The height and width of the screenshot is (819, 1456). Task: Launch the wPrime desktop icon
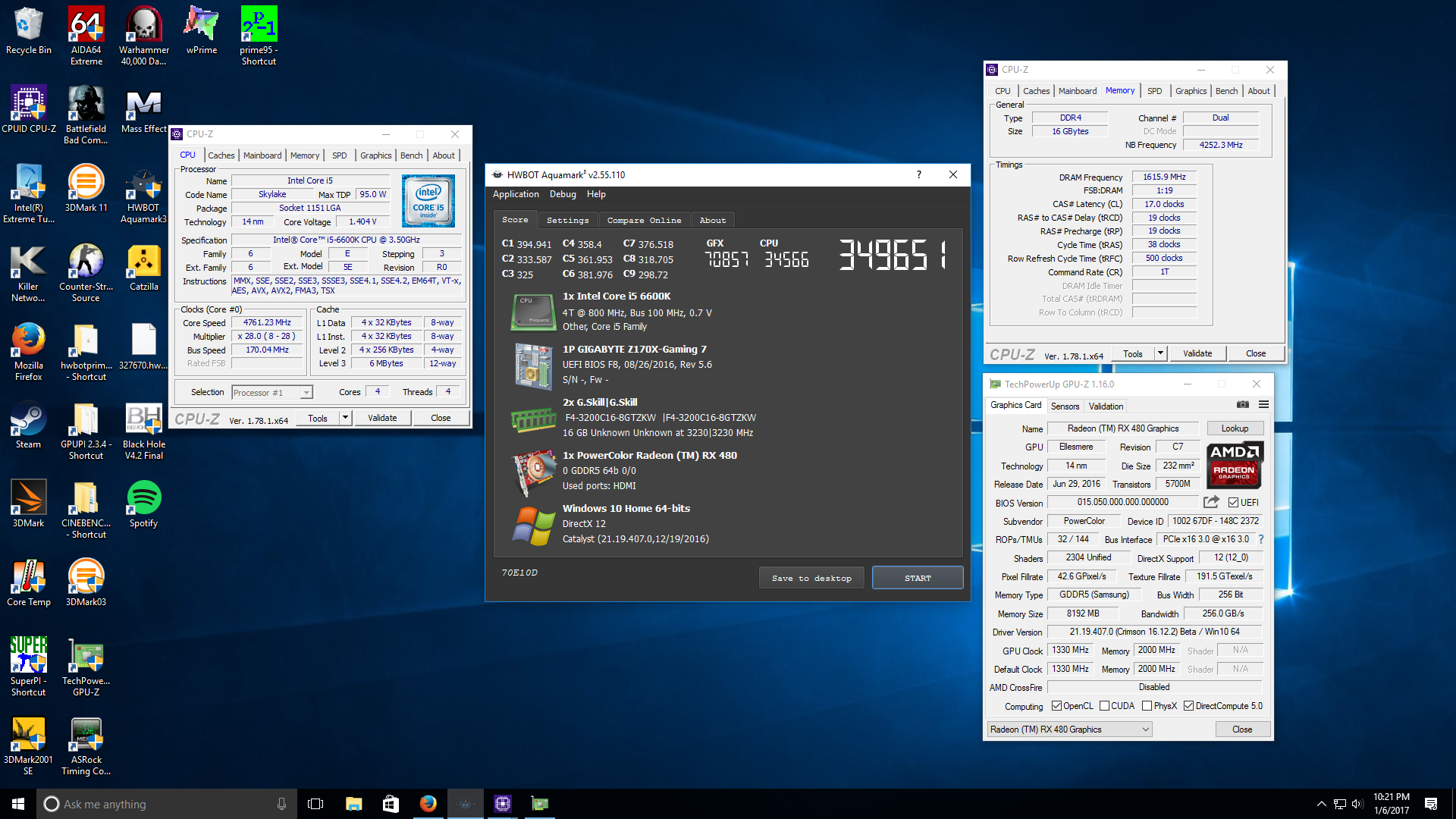tap(202, 30)
